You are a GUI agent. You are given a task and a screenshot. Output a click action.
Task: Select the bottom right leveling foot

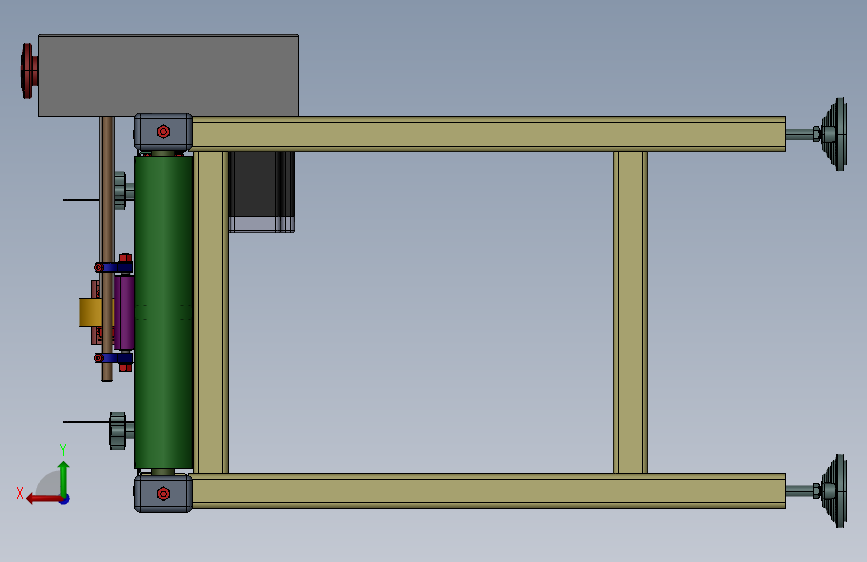click(833, 491)
